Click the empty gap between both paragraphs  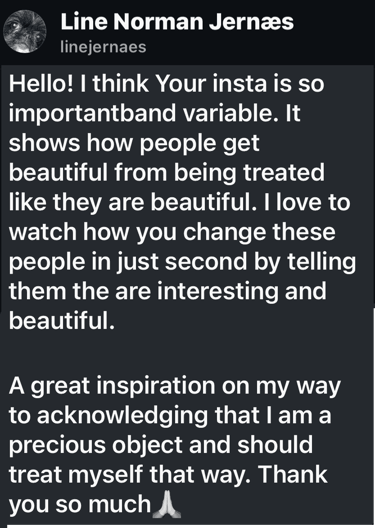[188, 352]
